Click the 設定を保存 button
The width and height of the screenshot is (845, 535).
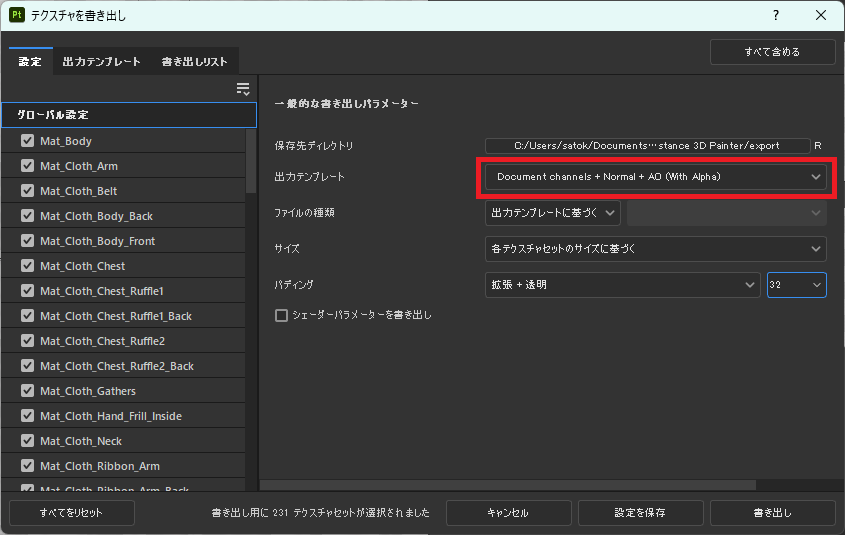(x=640, y=513)
